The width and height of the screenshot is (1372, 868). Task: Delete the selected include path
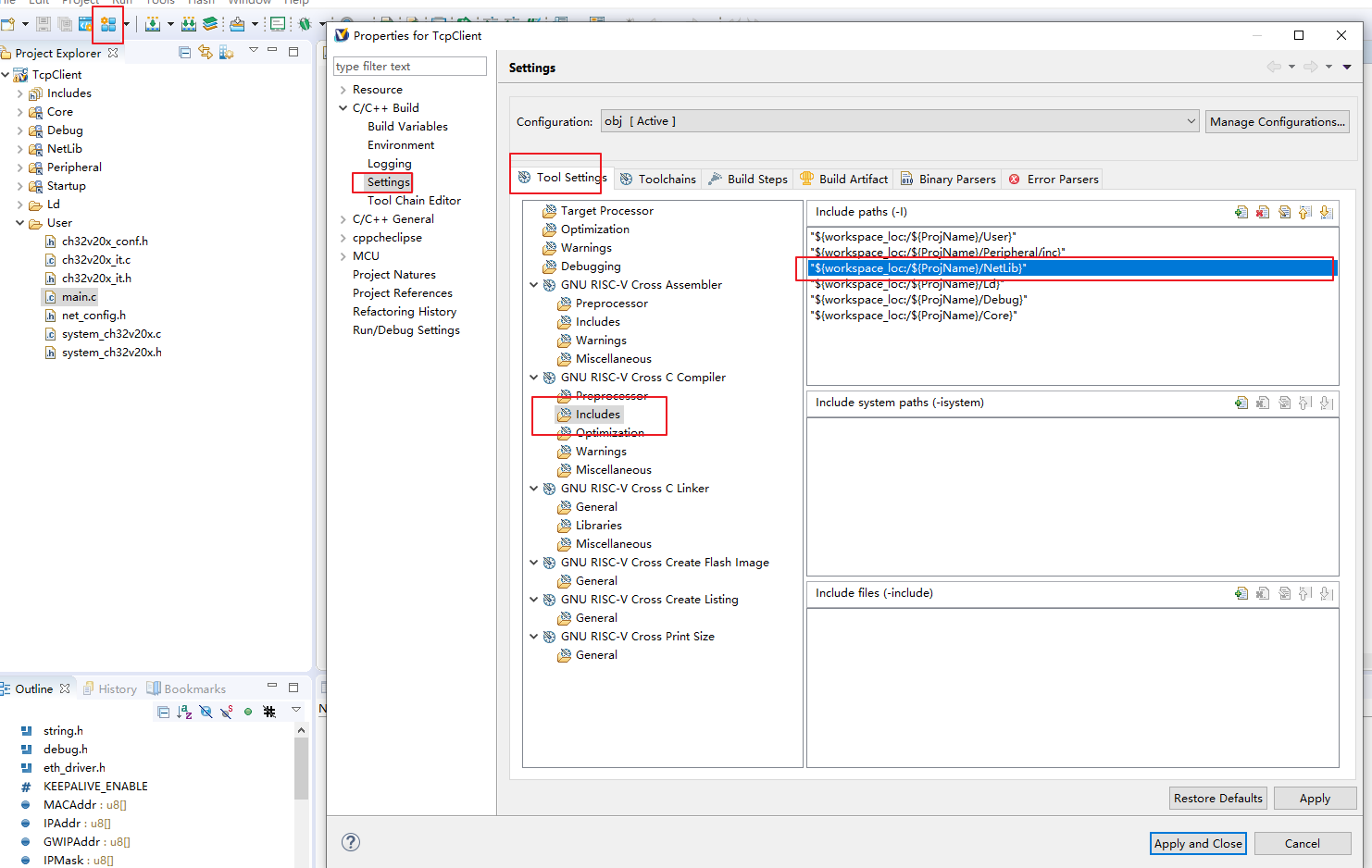pyautogui.click(x=1263, y=212)
